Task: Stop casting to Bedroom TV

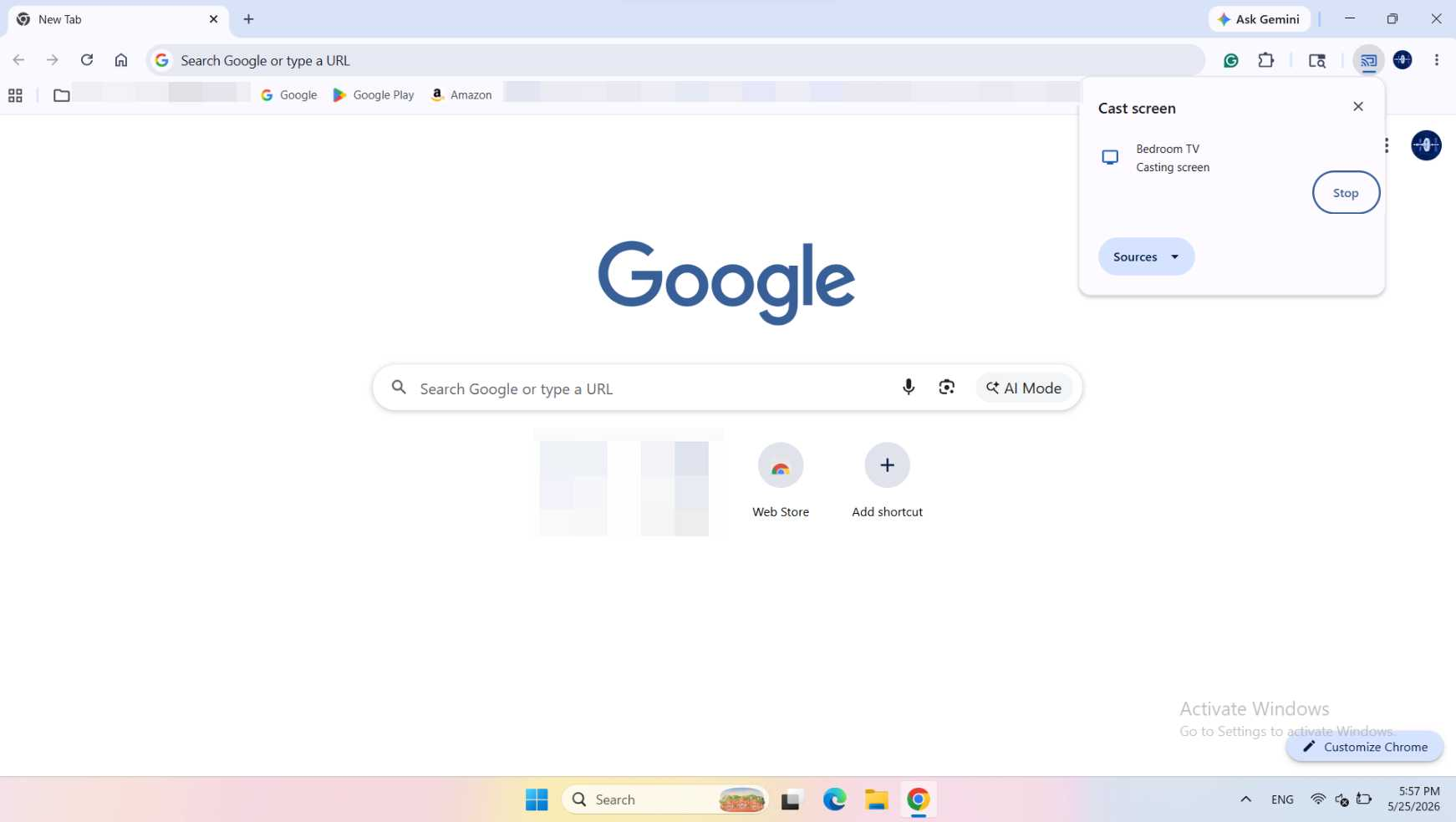Action: click(1346, 193)
